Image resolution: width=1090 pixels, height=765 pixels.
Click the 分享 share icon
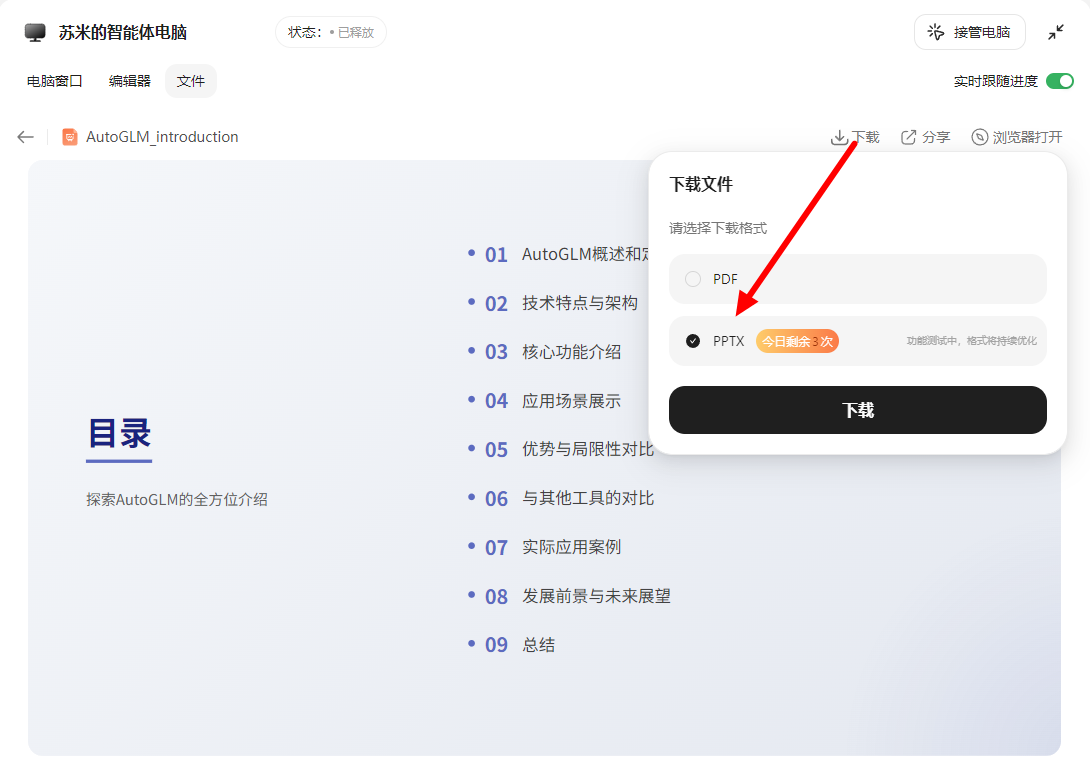908,137
